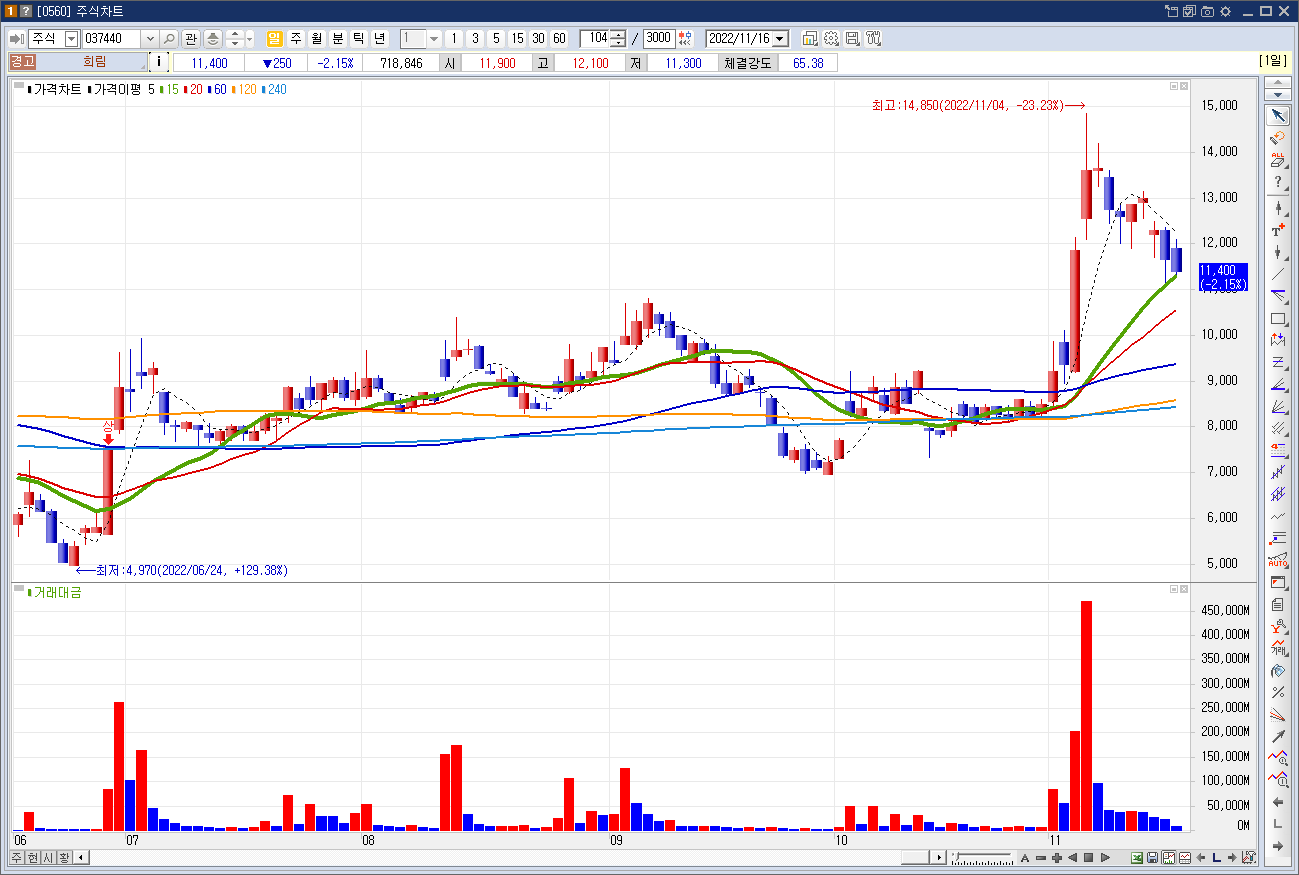Toggle the 황 button at bottom left
This screenshot has height=875, width=1299.
tap(64, 858)
